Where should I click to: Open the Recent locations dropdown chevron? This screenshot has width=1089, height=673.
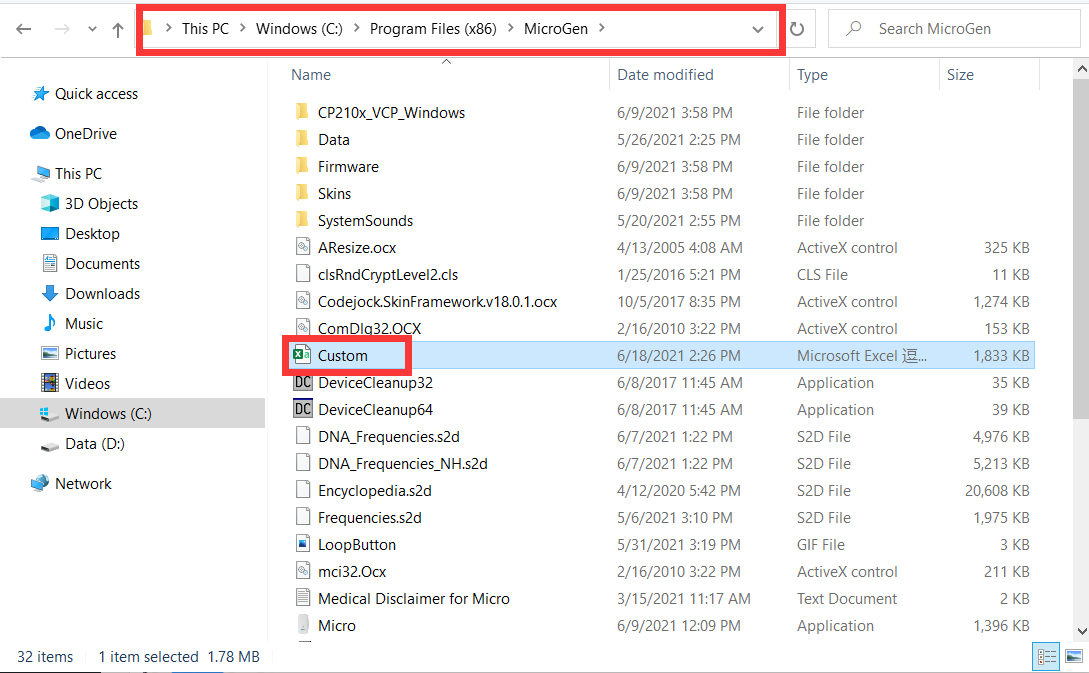[x=91, y=29]
